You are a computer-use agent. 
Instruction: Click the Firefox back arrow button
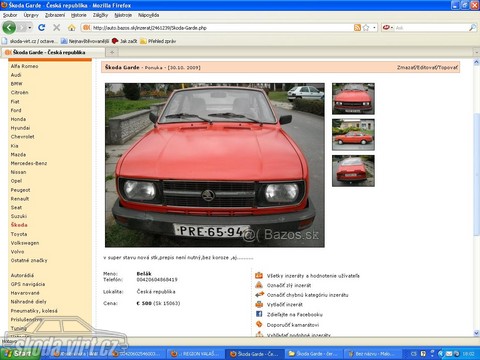(9, 27)
